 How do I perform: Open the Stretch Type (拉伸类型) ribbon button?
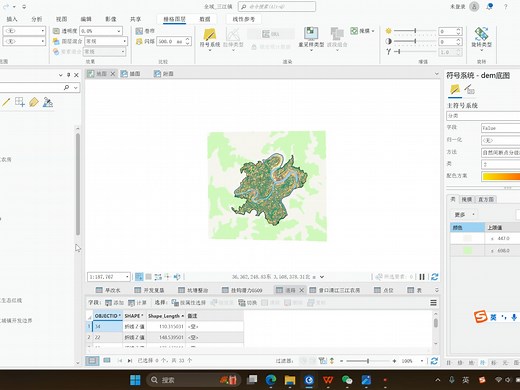(233, 38)
